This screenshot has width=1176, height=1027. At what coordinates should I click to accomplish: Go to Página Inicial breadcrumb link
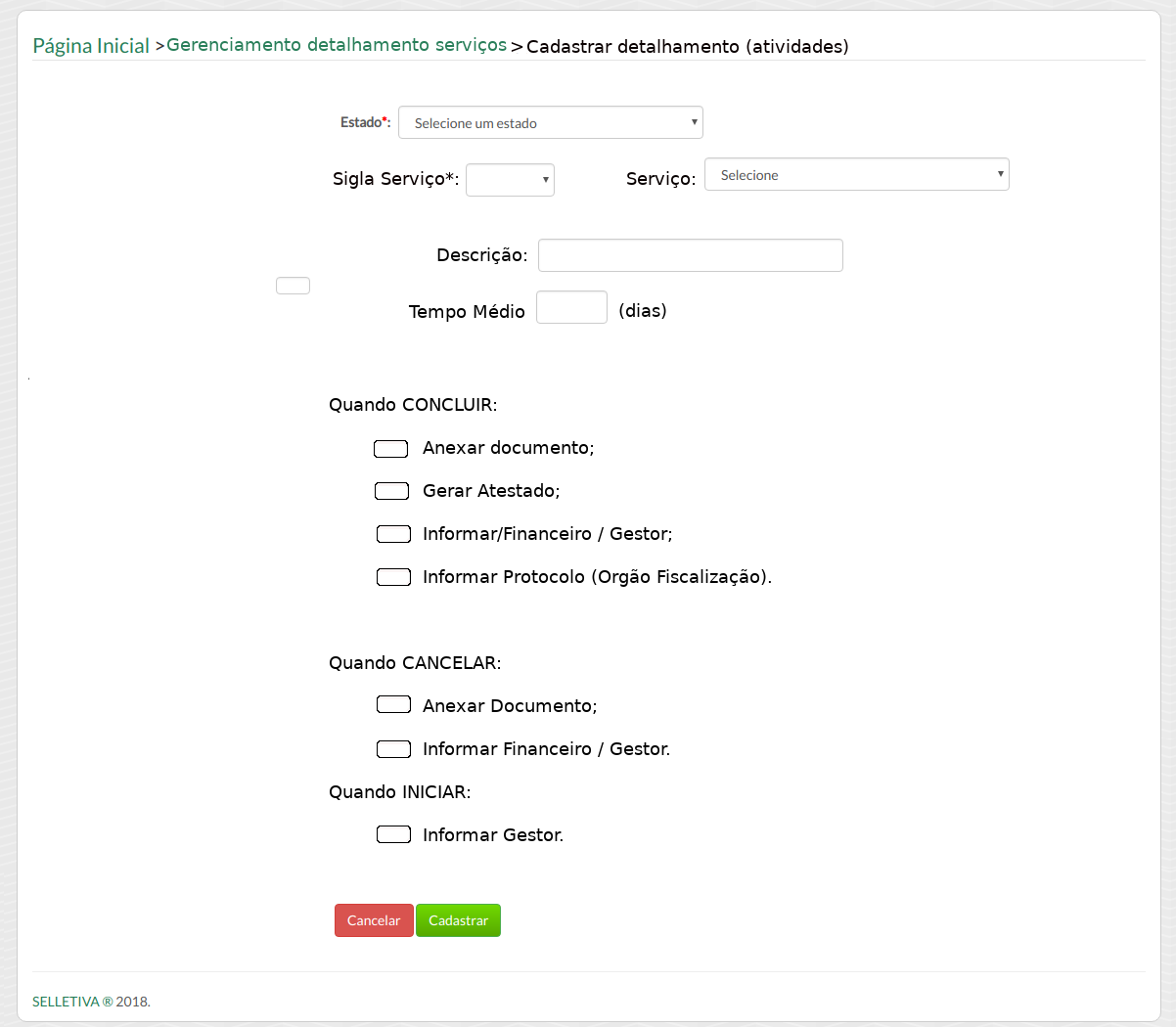point(91,46)
